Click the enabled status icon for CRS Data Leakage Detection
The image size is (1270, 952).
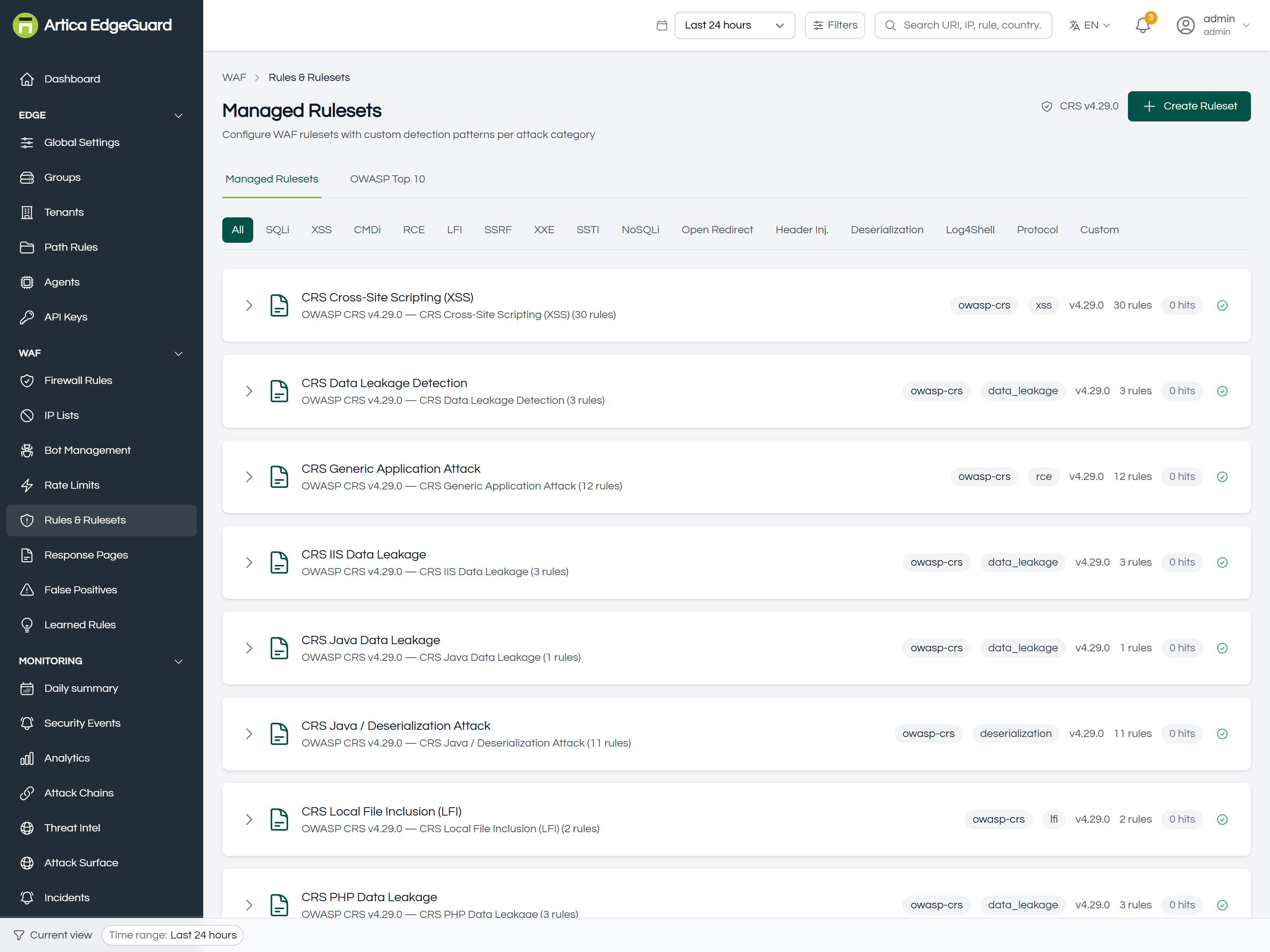tap(1222, 391)
